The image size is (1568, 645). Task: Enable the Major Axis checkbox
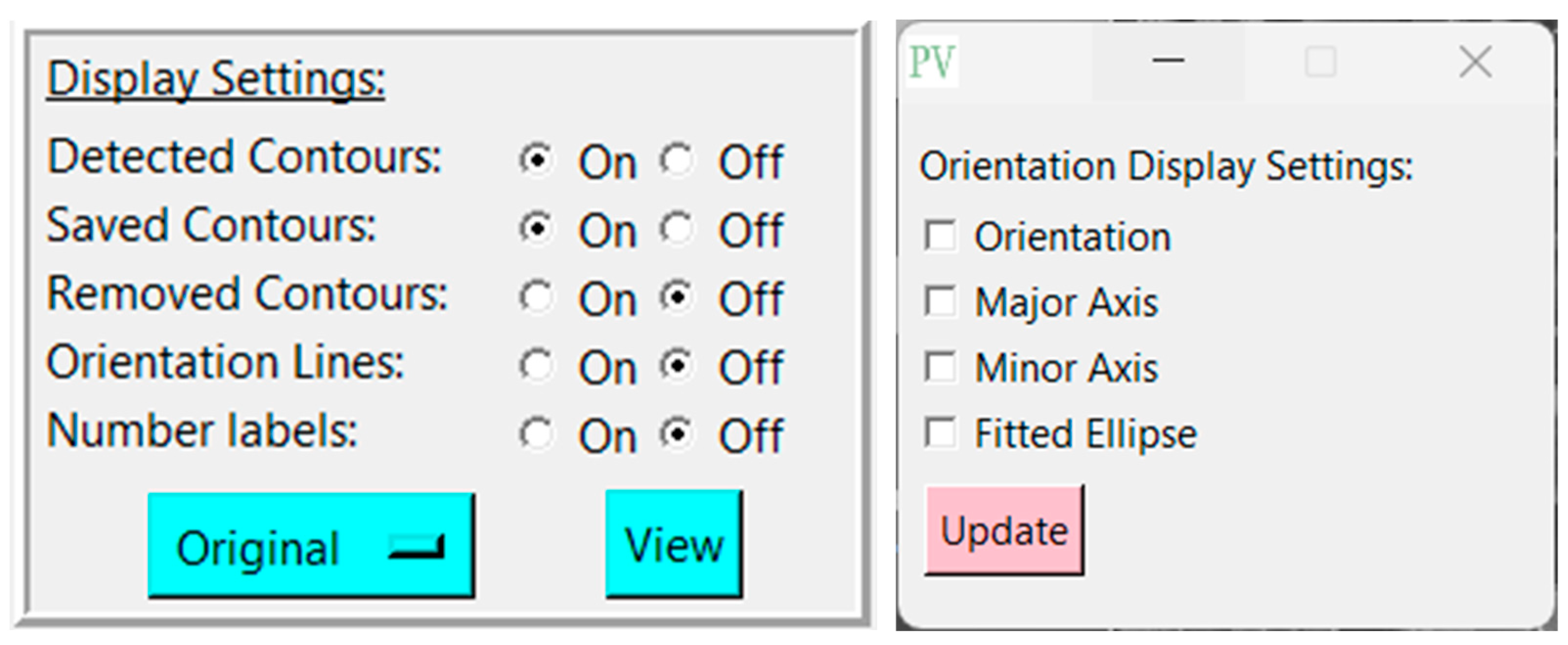coord(940,302)
